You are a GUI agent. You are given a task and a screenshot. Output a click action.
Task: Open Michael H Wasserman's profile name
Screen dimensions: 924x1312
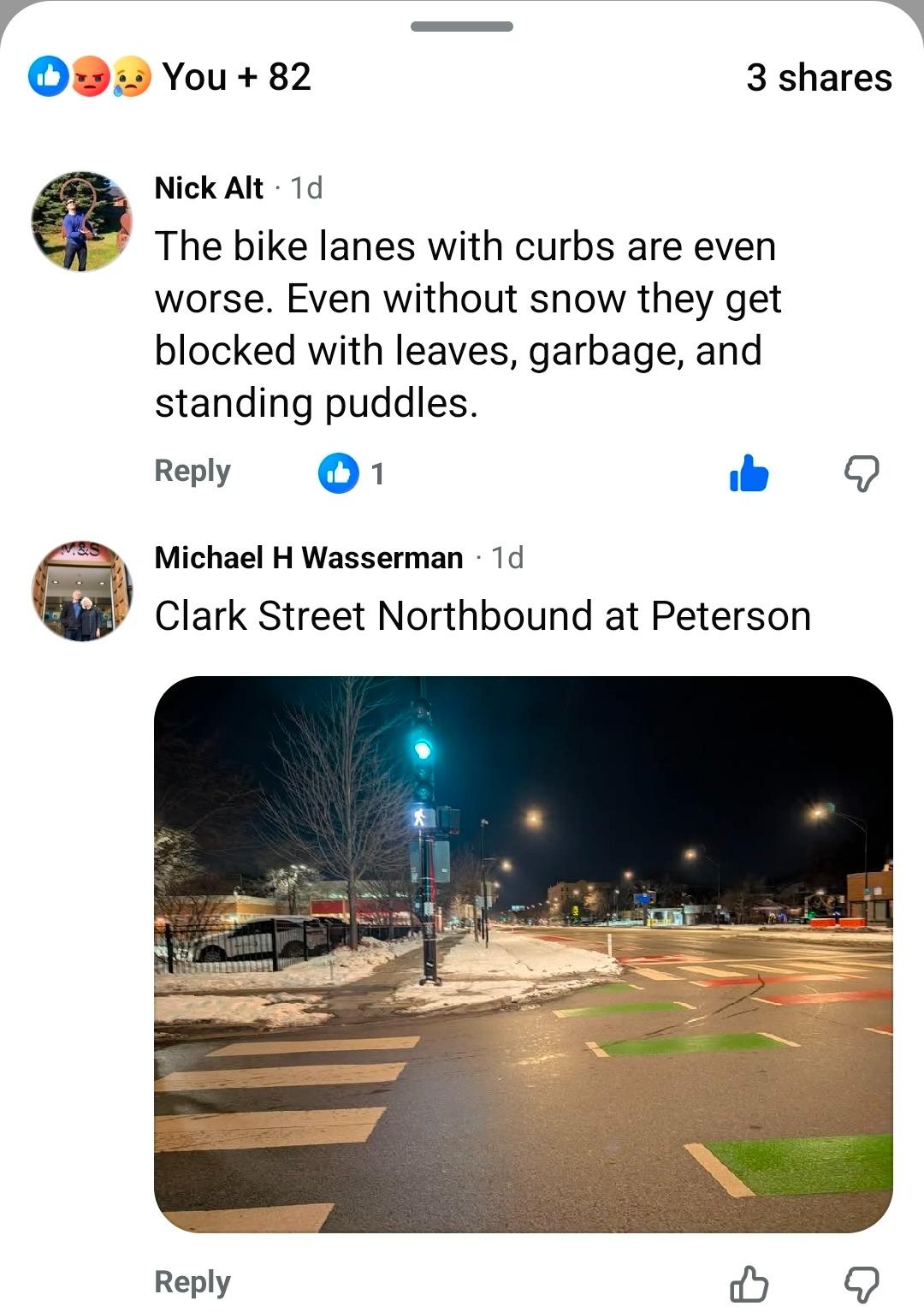[x=309, y=558]
